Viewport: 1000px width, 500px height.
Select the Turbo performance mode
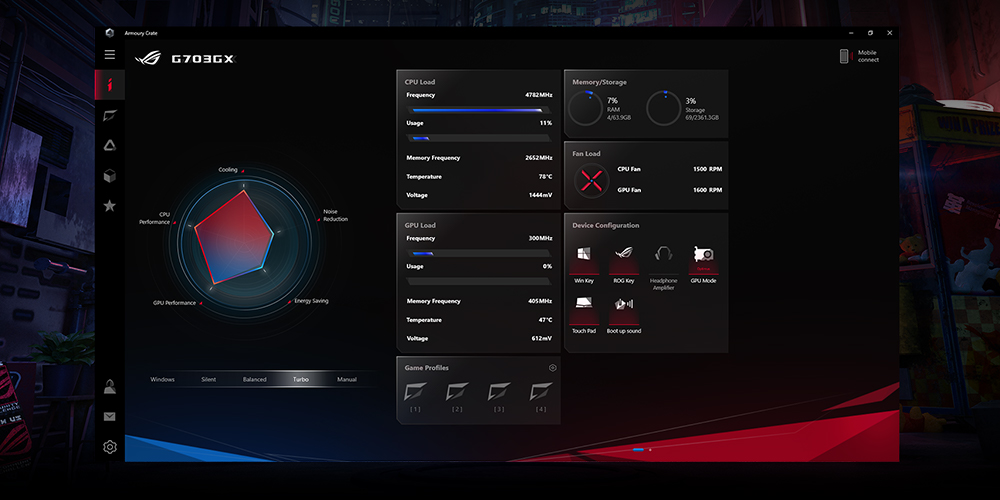tap(300, 379)
